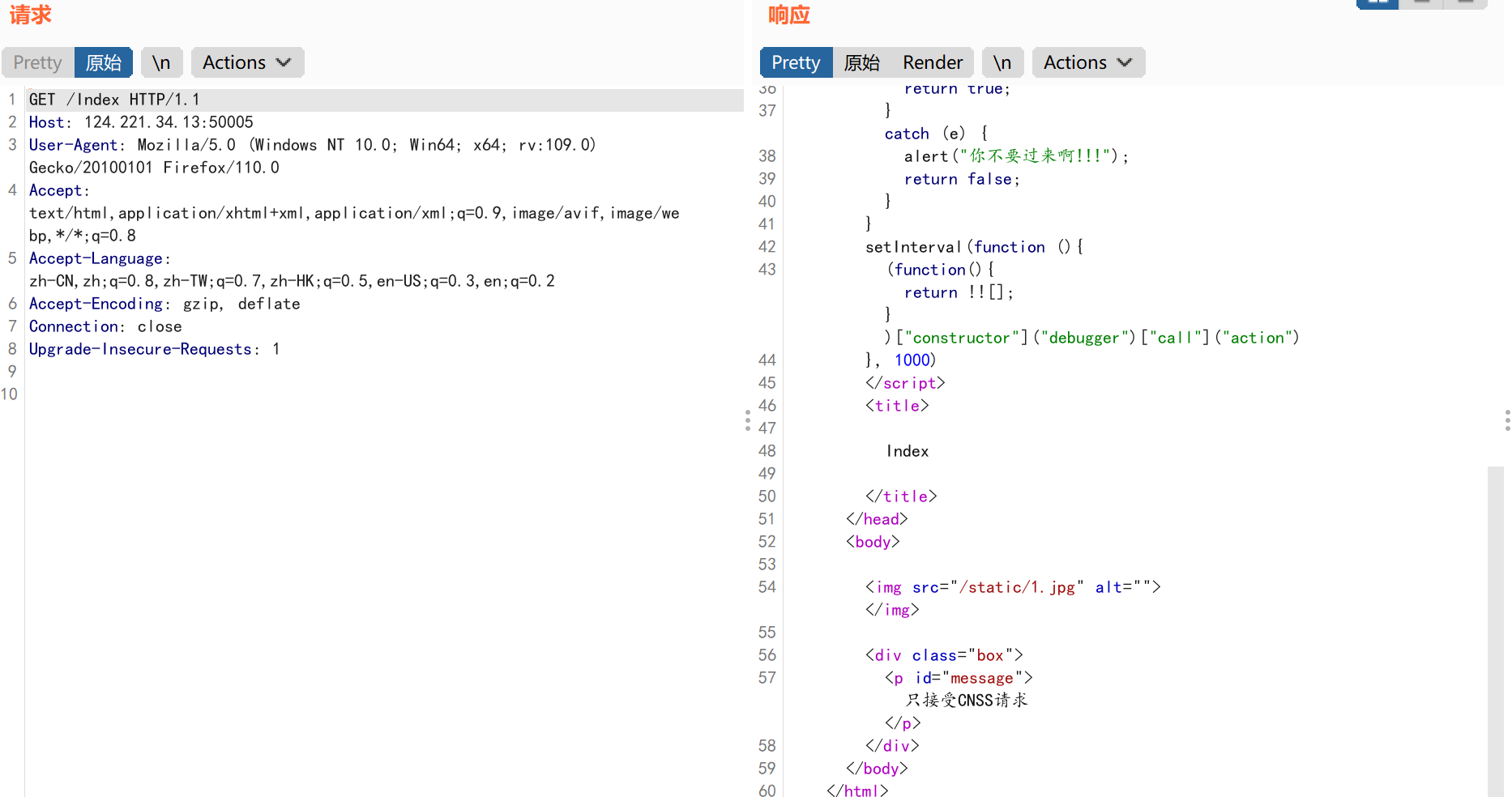Screen dimensions: 1512x797
Task: Click the closing </script> tag
Action: click(905, 383)
